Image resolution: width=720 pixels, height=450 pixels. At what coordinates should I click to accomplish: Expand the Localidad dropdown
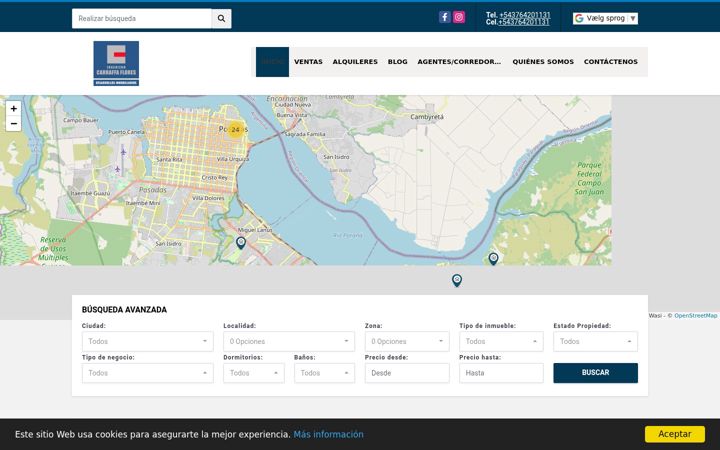coord(289,341)
